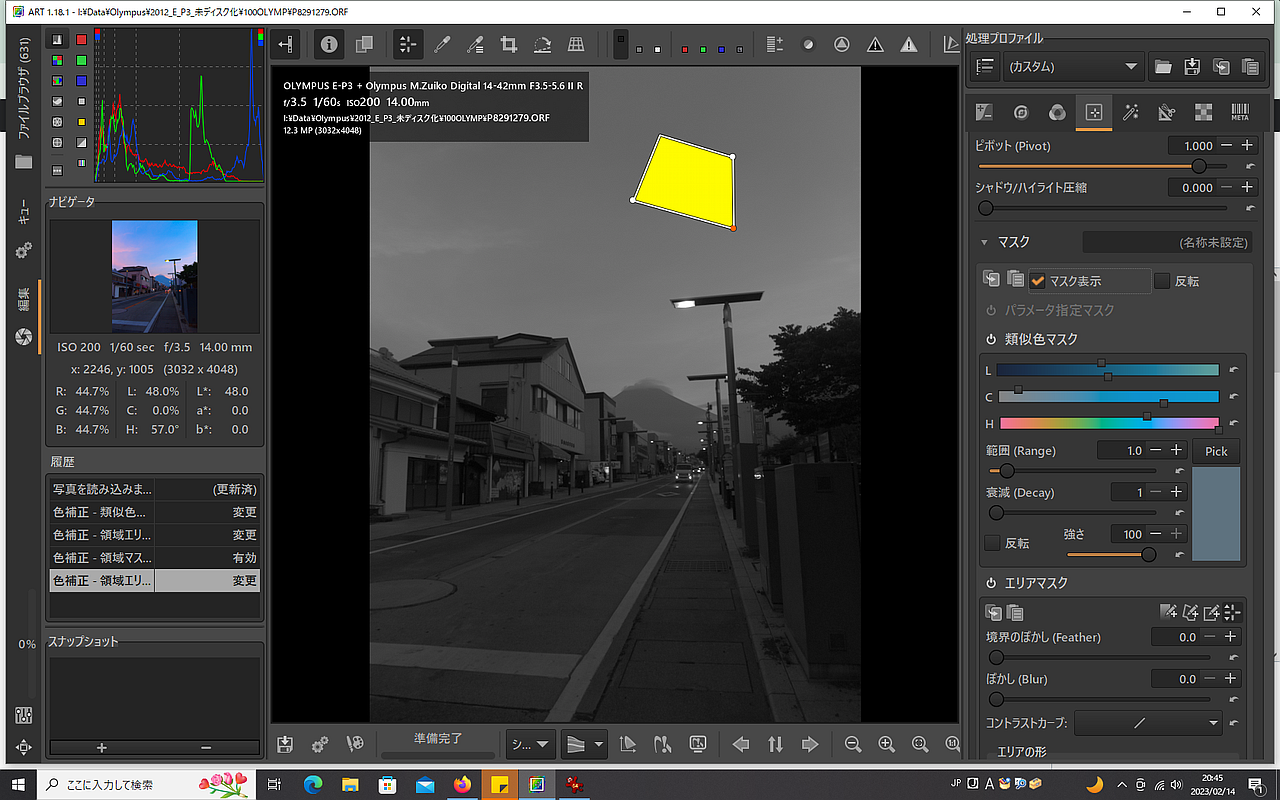
Task: Click the Pick button
Action: pos(1216,451)
